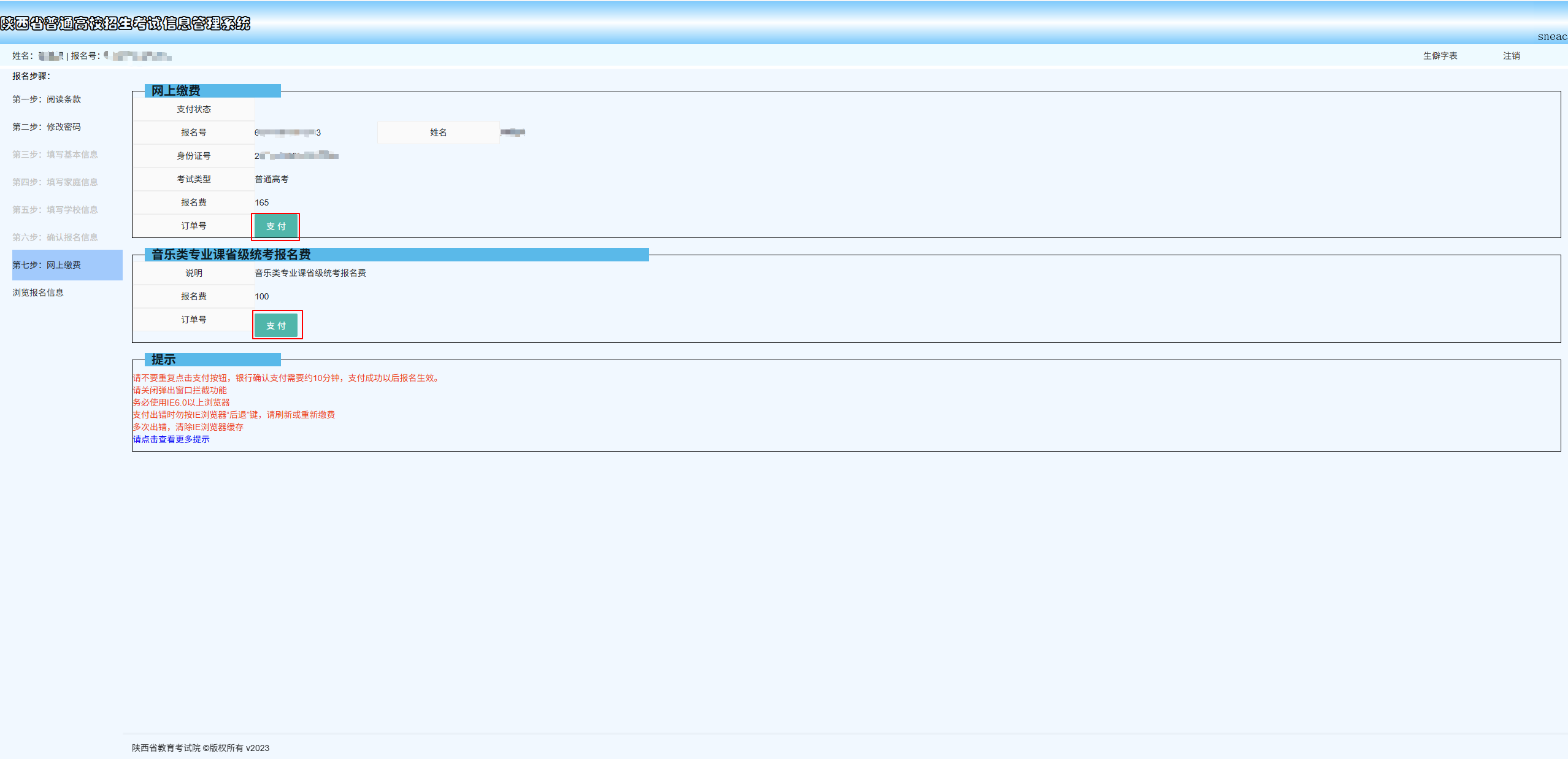Click the 音乐类专业课省级统考报名费 section header
The image size is (1568, 759).
click(x=231, y=255)
